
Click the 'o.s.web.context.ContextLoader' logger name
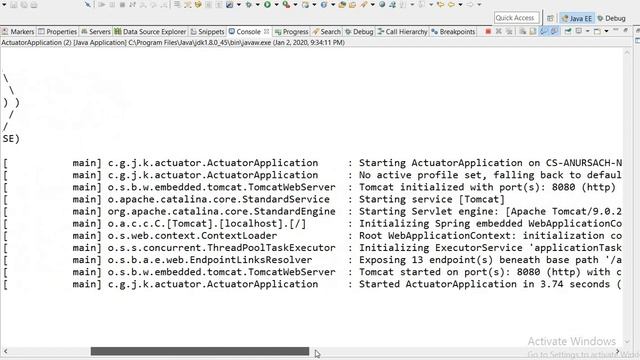(x=192, y=236)
